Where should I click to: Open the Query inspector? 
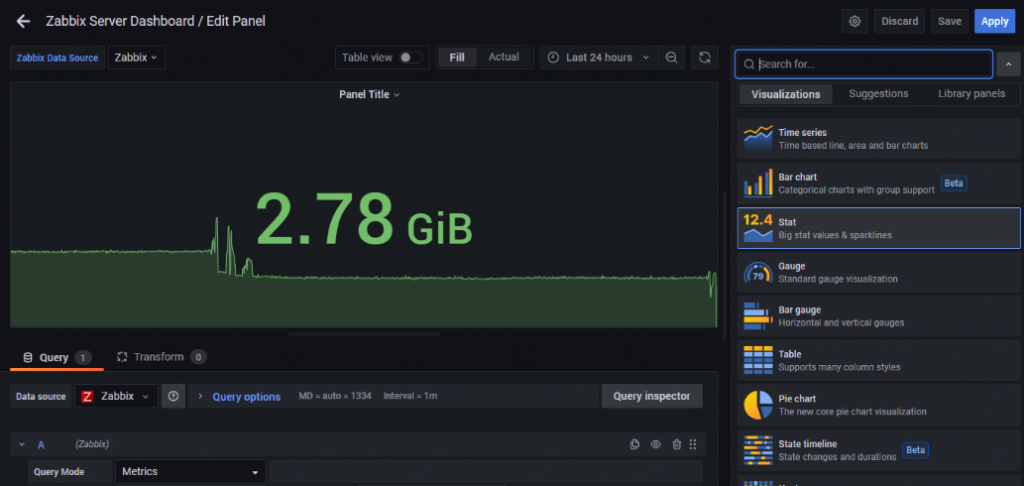coord(652,396)
